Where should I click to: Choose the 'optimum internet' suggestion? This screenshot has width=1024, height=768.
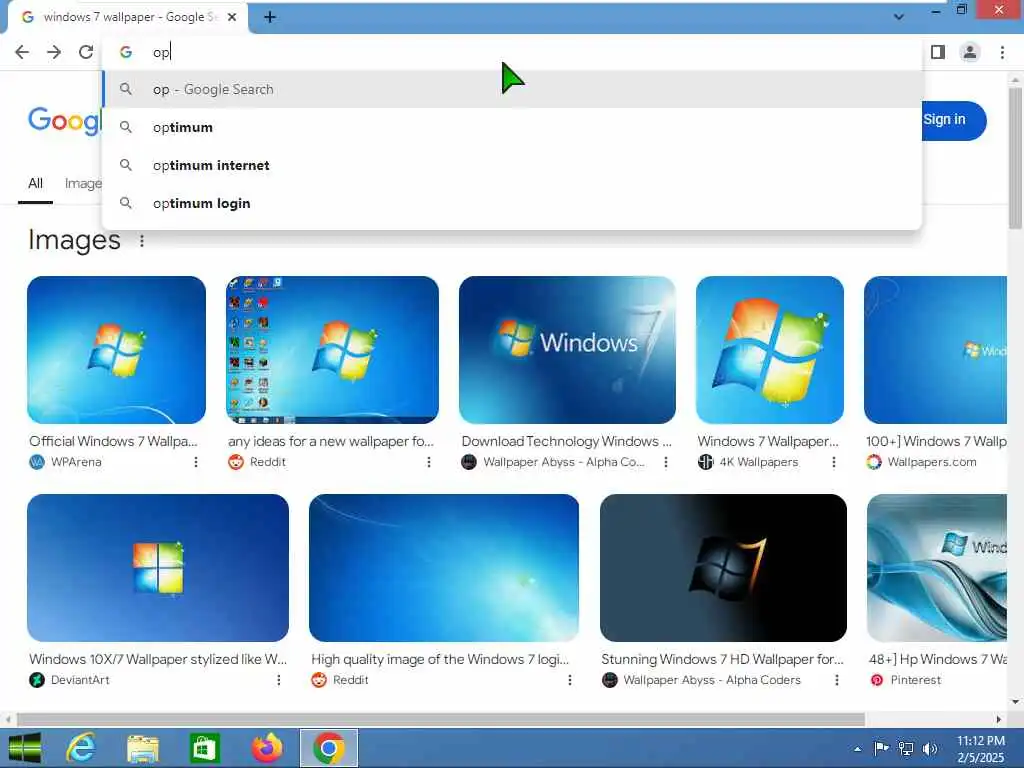pos(512,165)
